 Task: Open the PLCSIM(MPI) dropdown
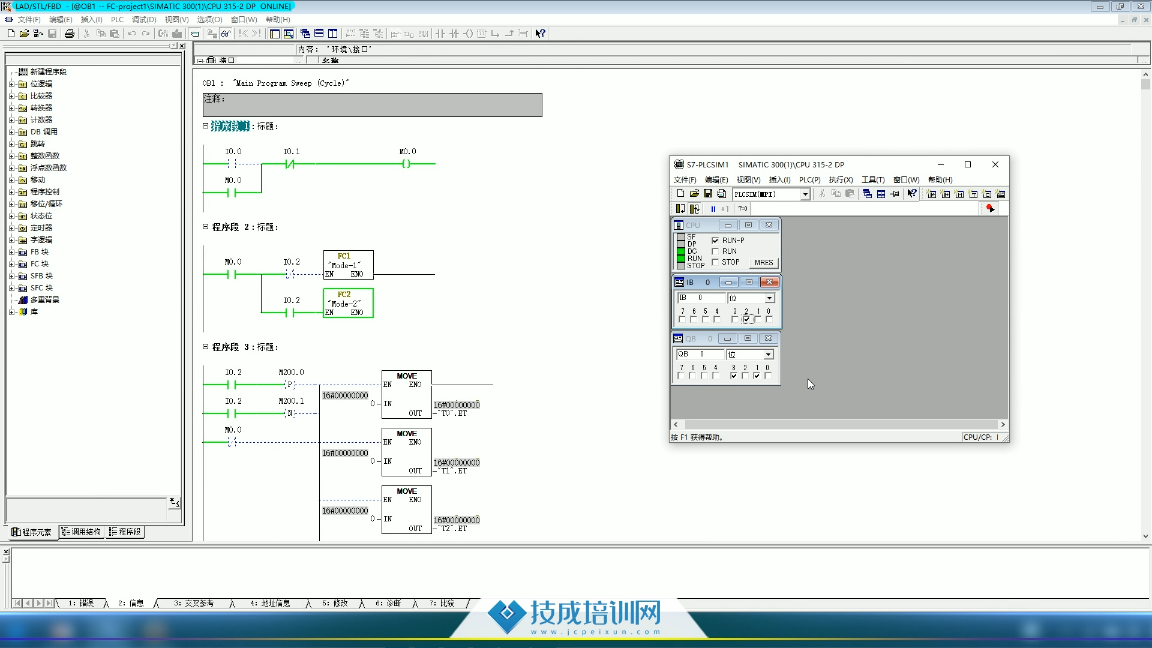pyautogui.click(x=805, y=194)
